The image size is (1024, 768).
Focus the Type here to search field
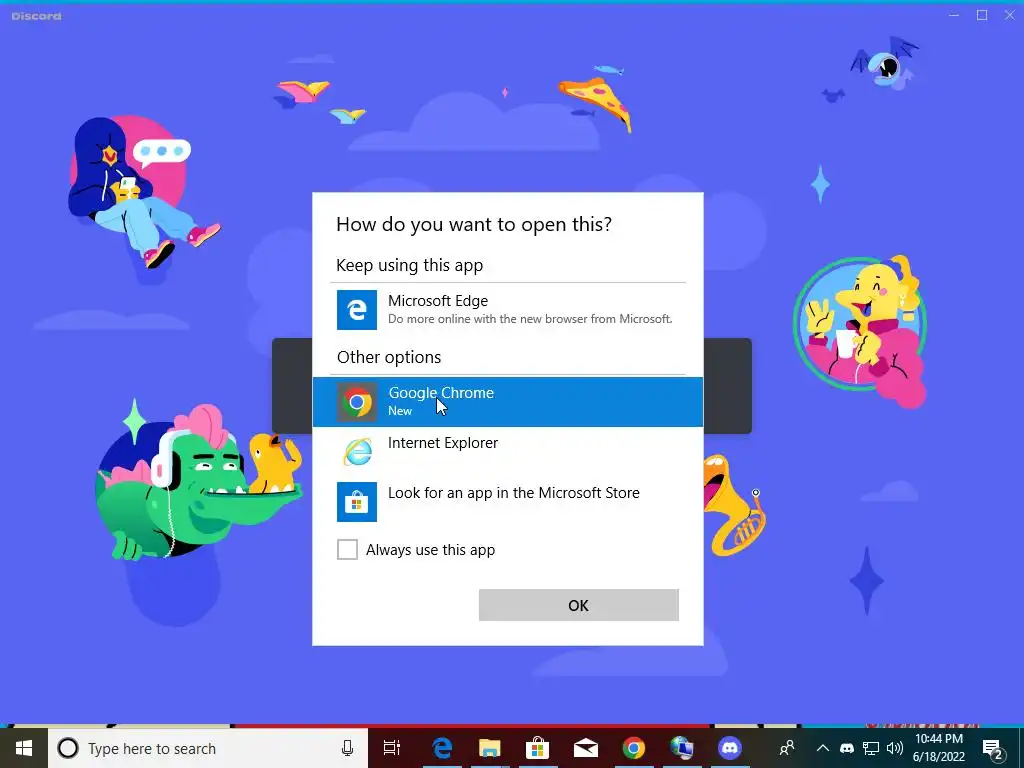(x=208, y=748)
